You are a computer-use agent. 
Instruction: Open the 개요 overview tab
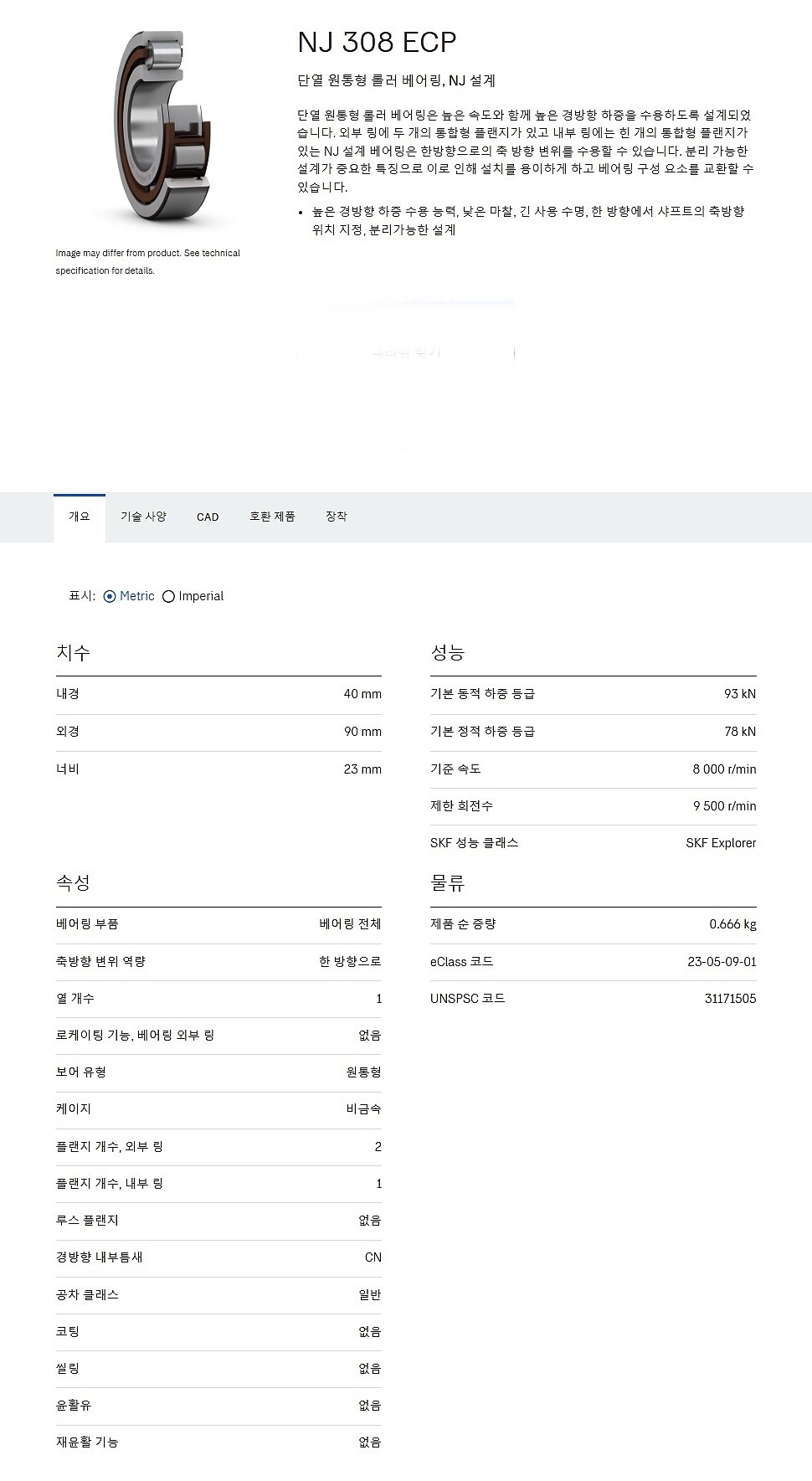[80, 517]
